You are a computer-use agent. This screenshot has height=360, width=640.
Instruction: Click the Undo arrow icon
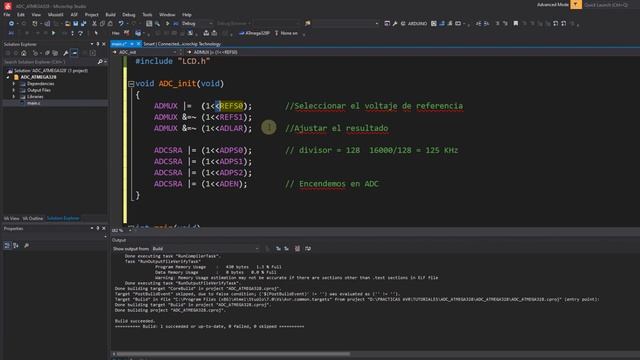(x=121, y=24)
